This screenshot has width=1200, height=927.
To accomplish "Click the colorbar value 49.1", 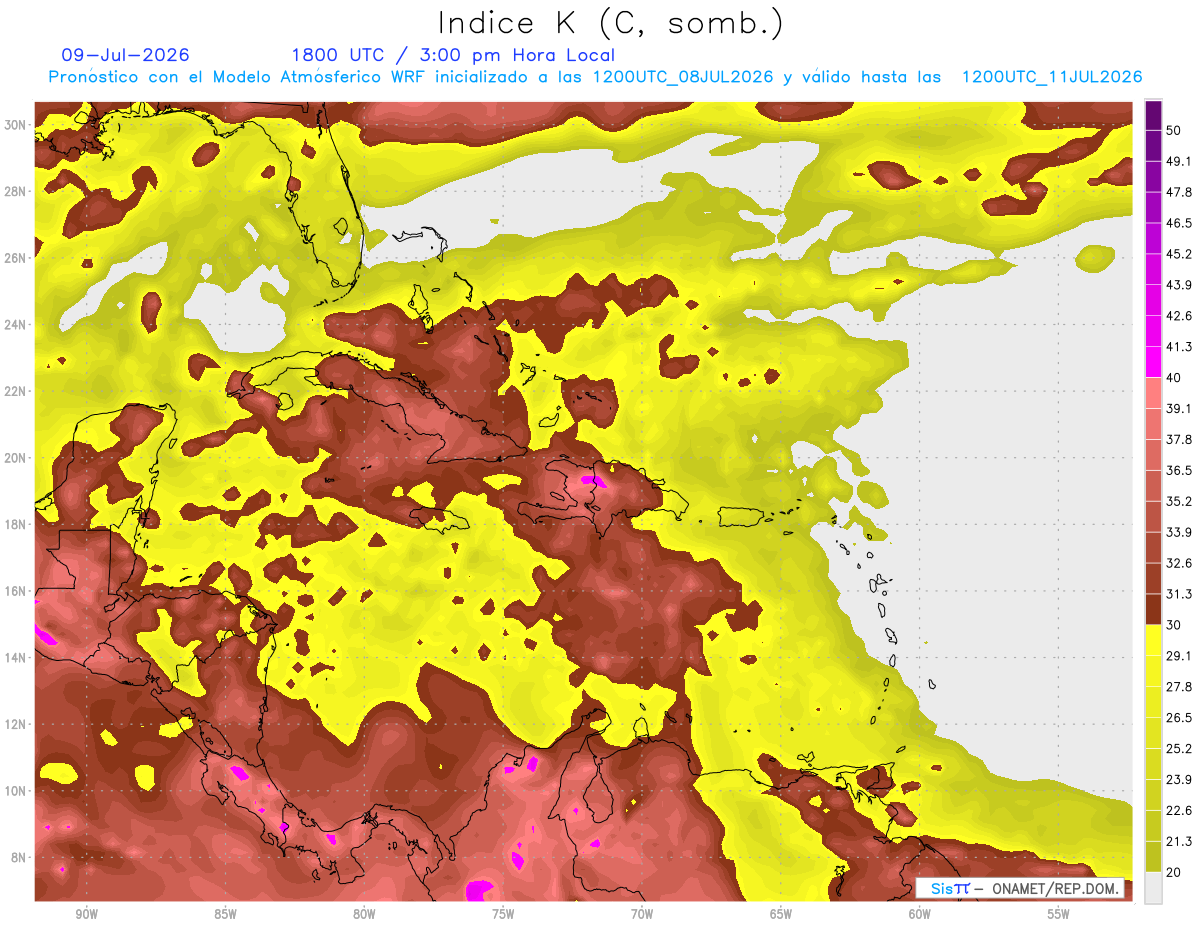I will (x=1178, y=161).
